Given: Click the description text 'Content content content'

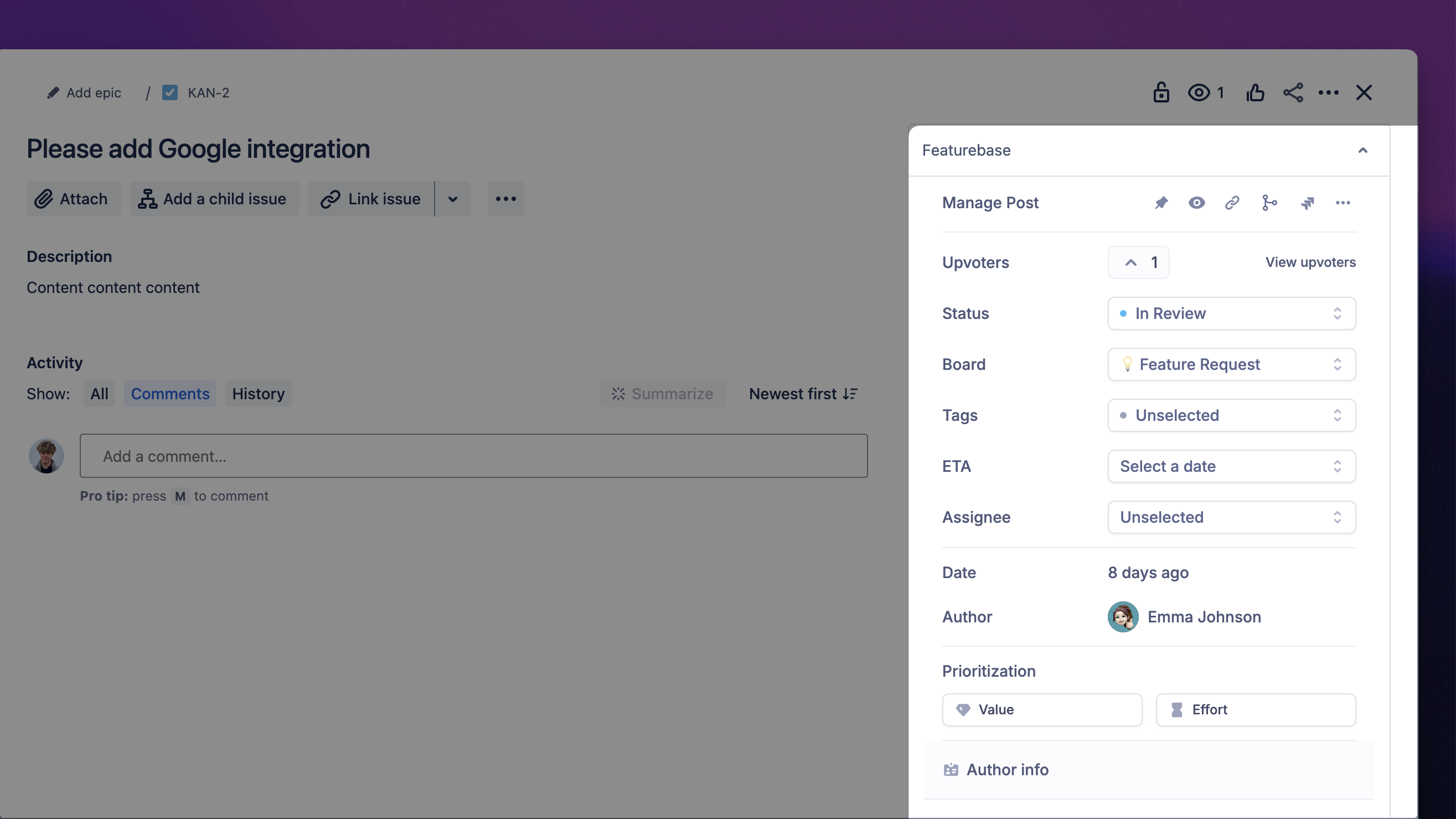Looking at the screenshot, I should point(113,287).
